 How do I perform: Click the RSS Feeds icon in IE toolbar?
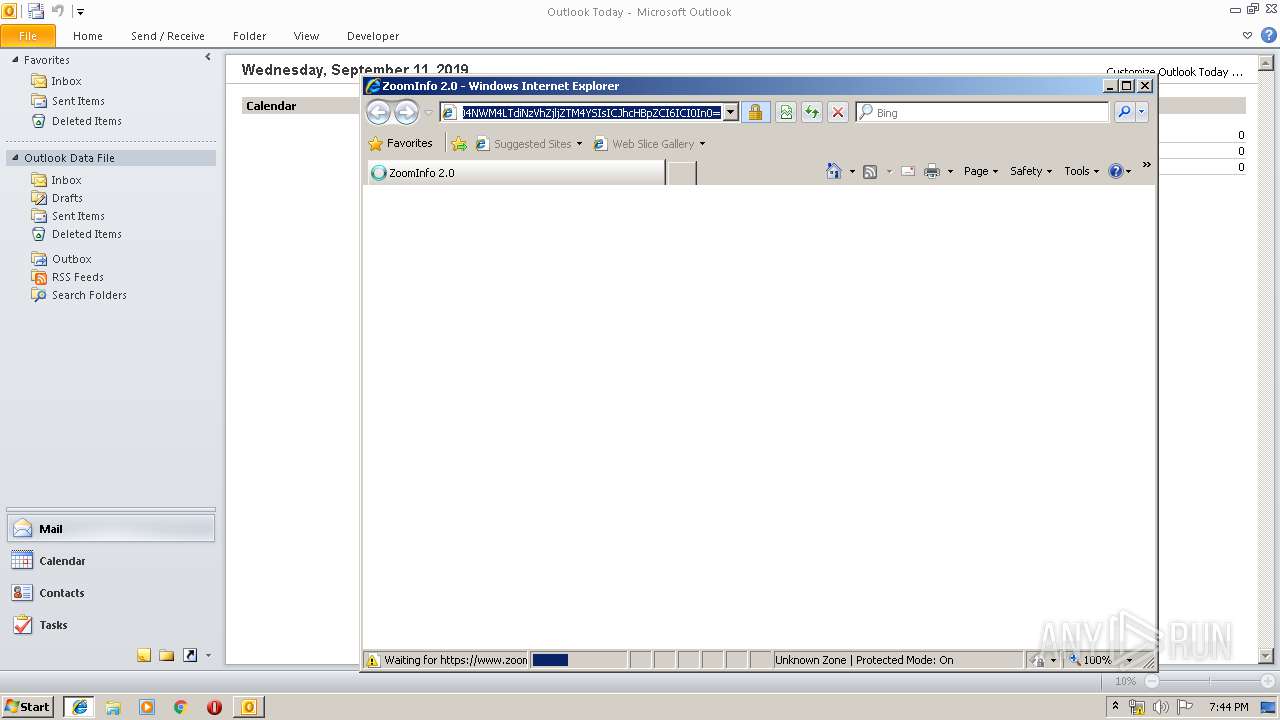tap(870, 172)
